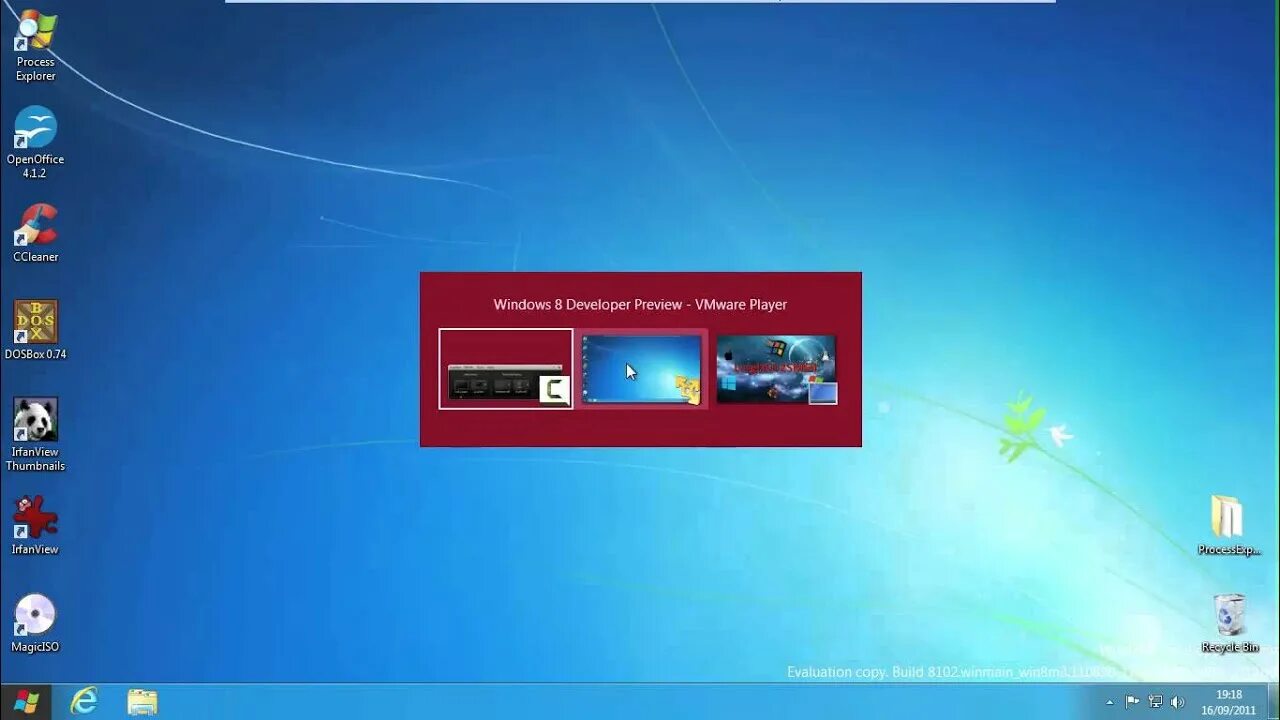Open the IrfanView Thumbnails shortcut

point(35,434)
